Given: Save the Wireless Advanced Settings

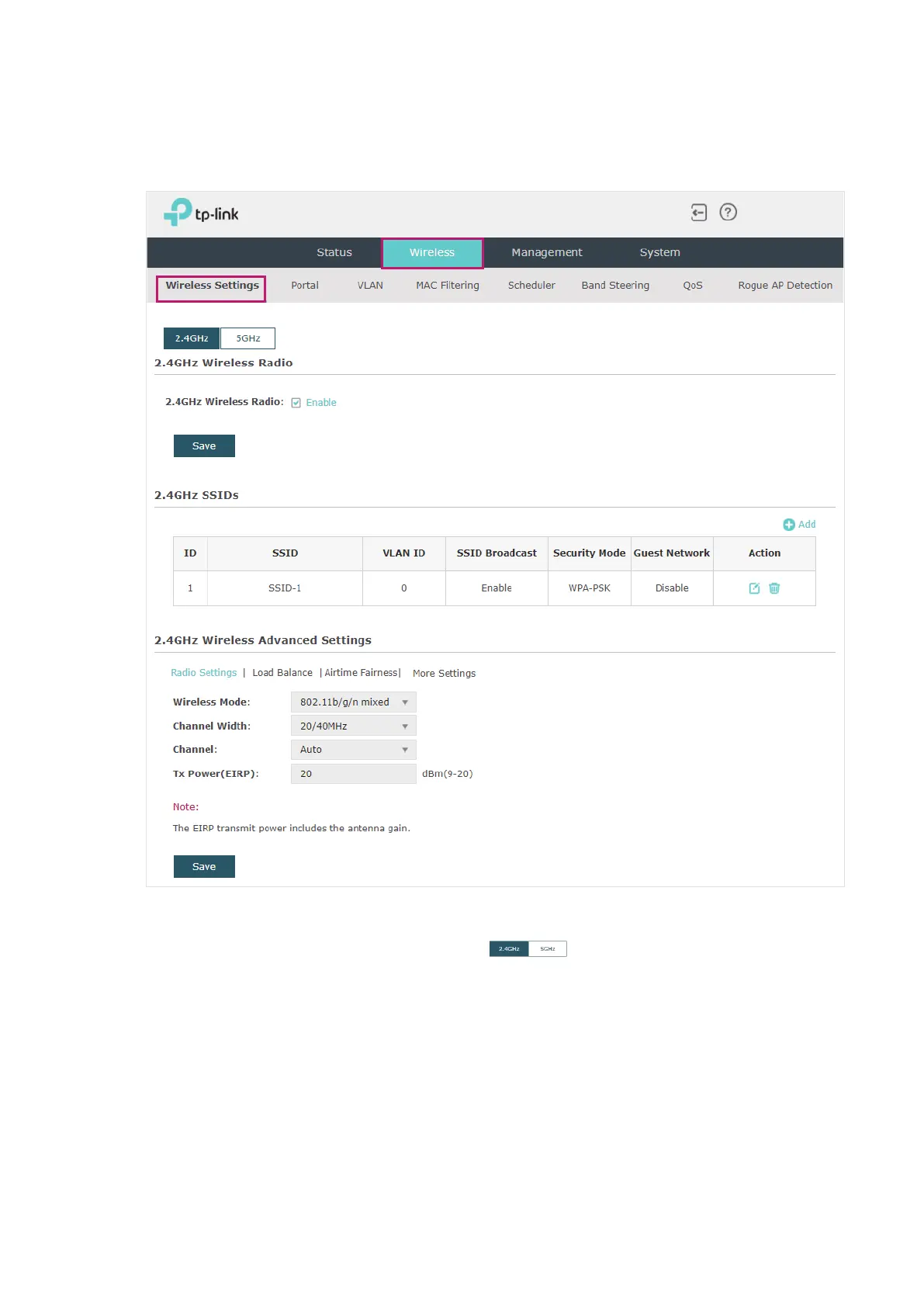Looking at the screenshot, I should click(204, 866).
